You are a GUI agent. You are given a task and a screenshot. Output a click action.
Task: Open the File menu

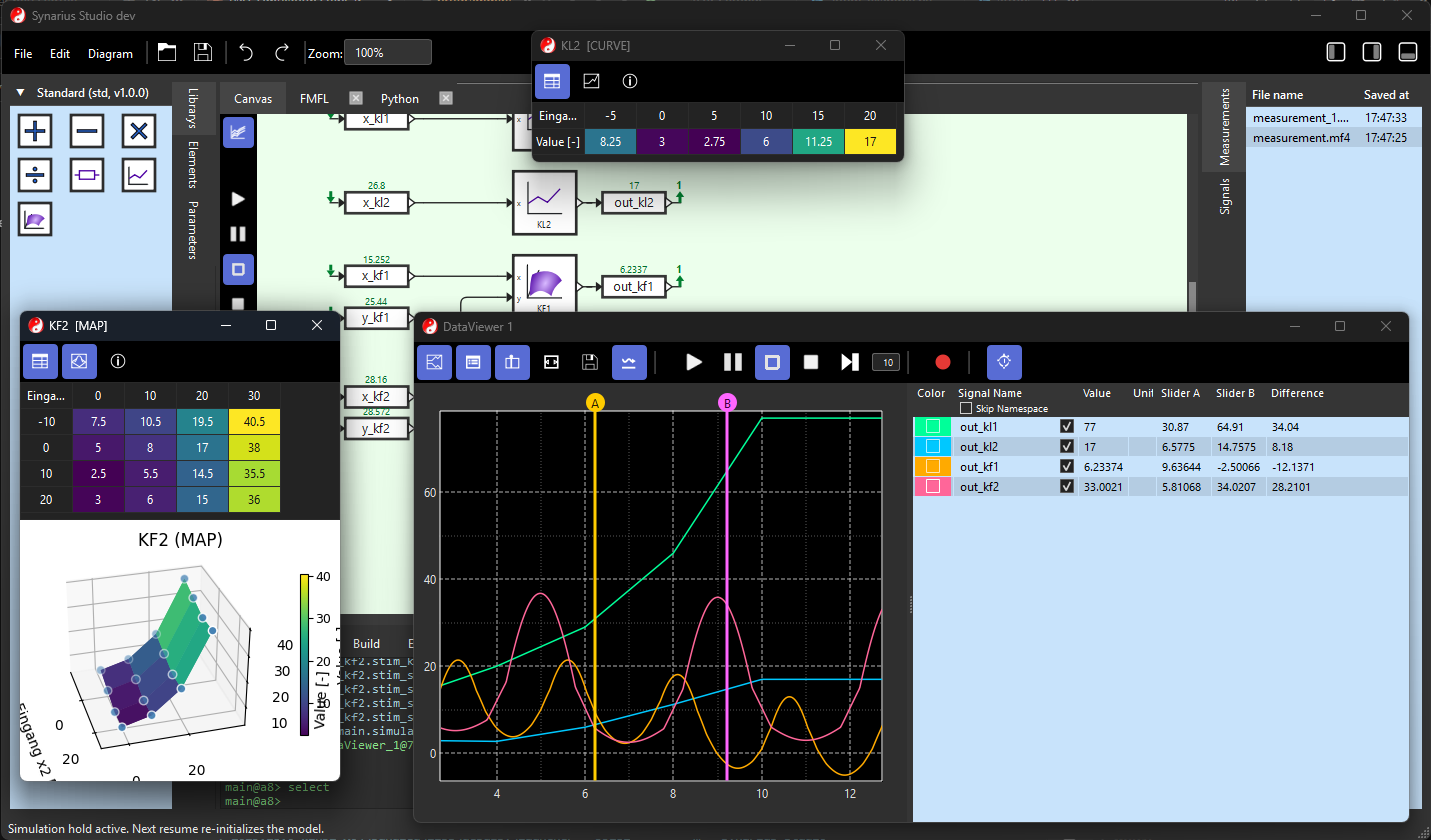click(22, 53)
